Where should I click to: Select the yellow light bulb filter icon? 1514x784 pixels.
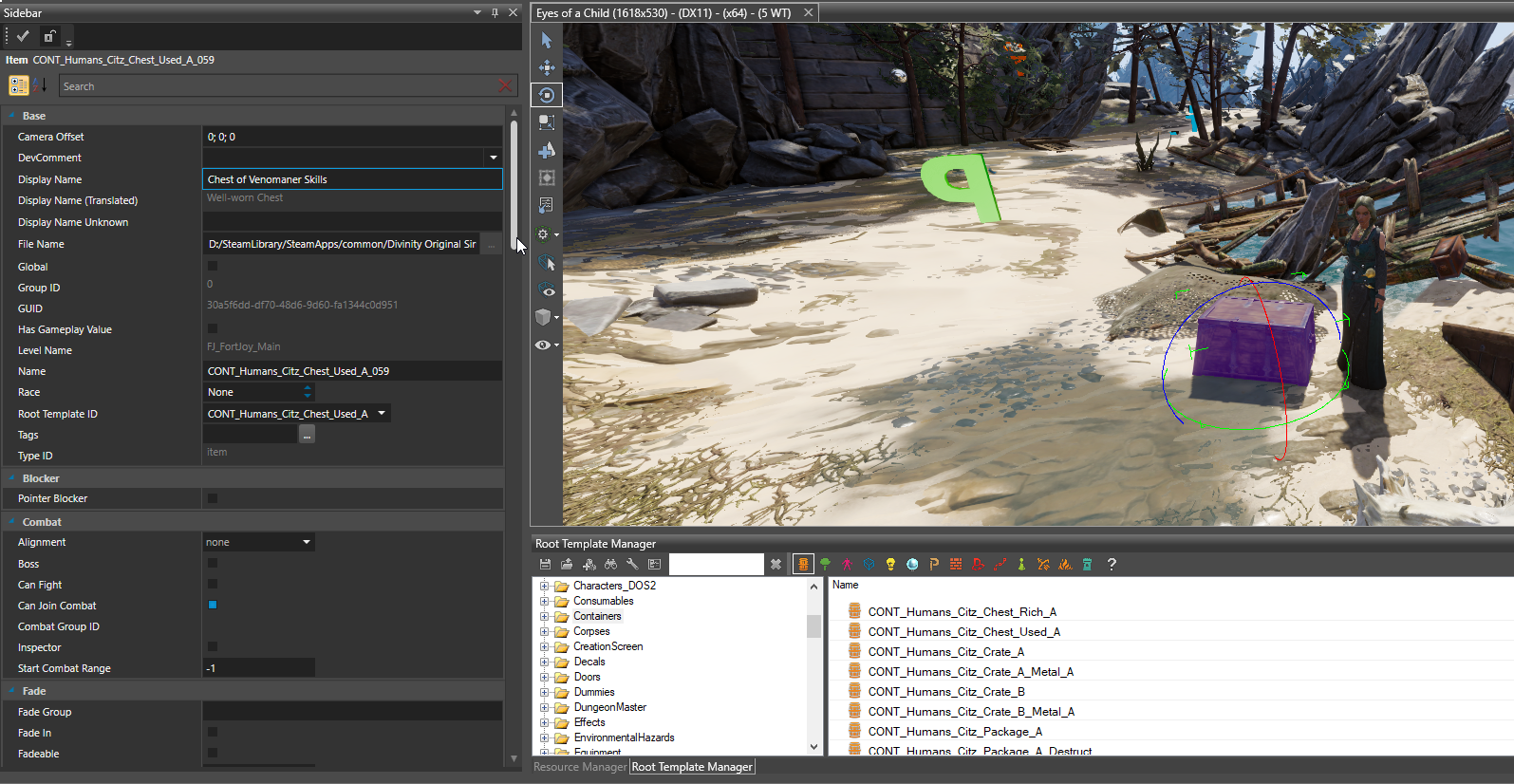tap(890, 564)
